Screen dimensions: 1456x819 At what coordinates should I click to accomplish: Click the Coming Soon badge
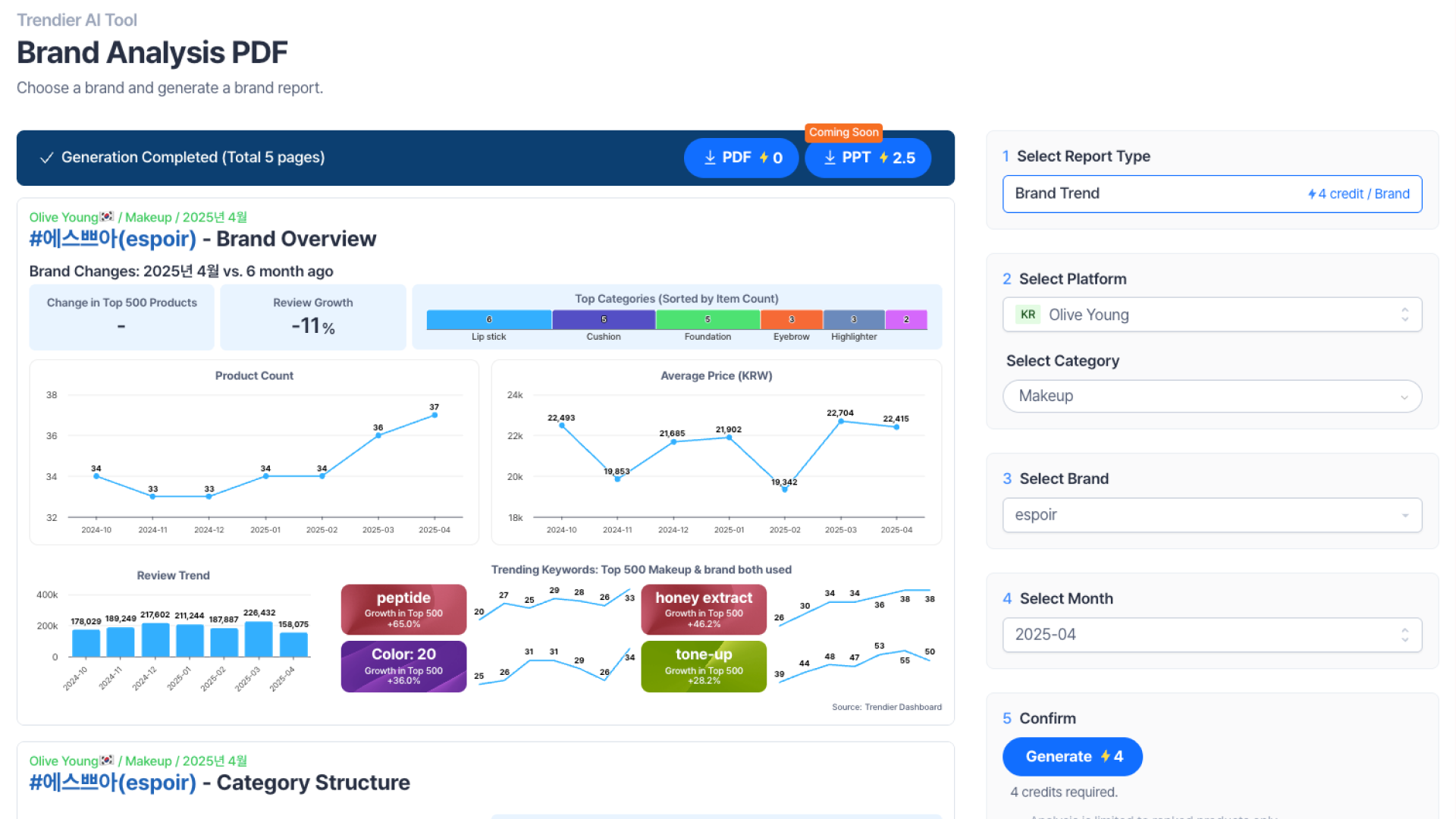843,133
